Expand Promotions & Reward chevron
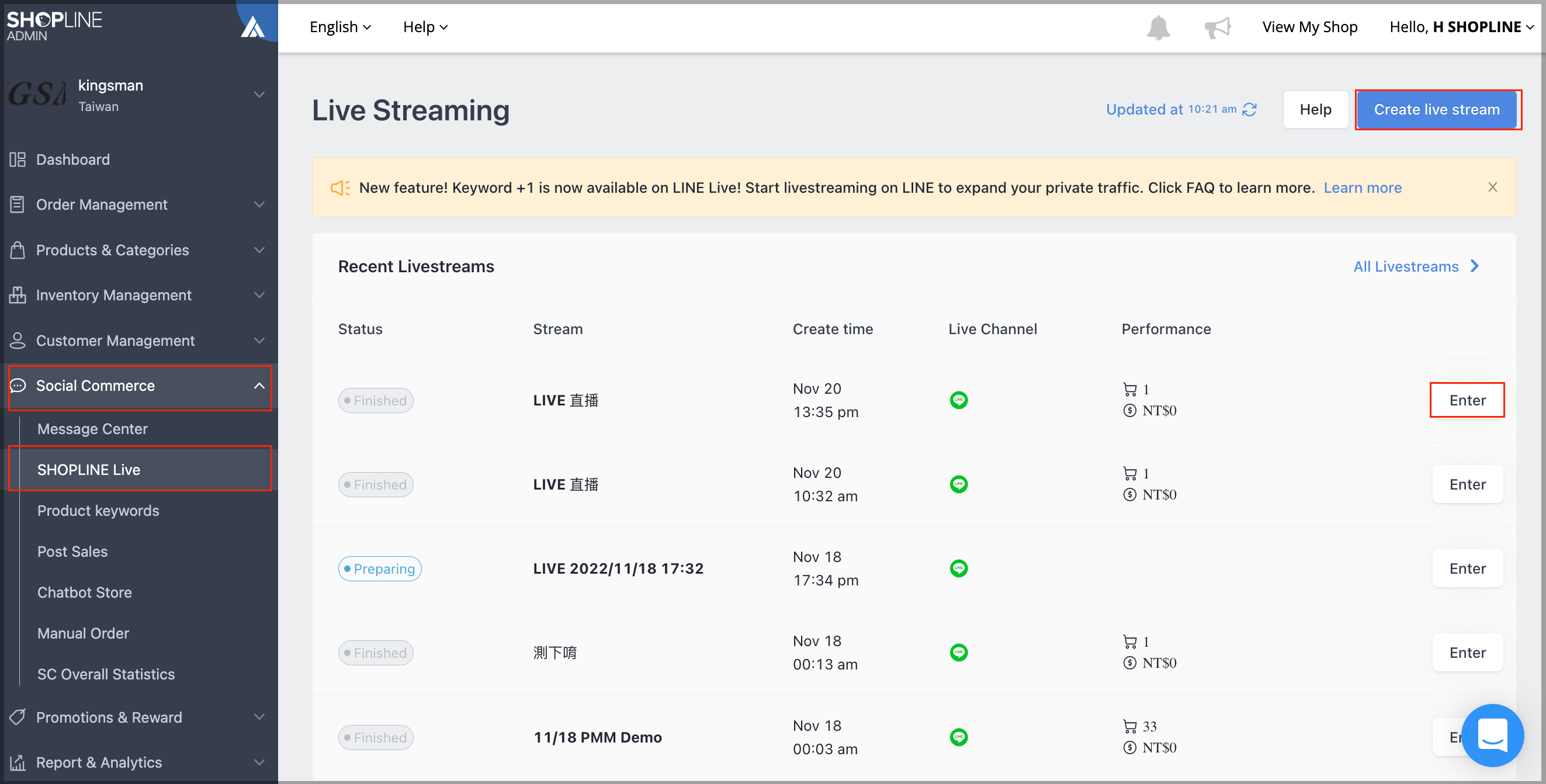Image resolution: width=1546 pixels, height=784 pixels. click(259, 717)
